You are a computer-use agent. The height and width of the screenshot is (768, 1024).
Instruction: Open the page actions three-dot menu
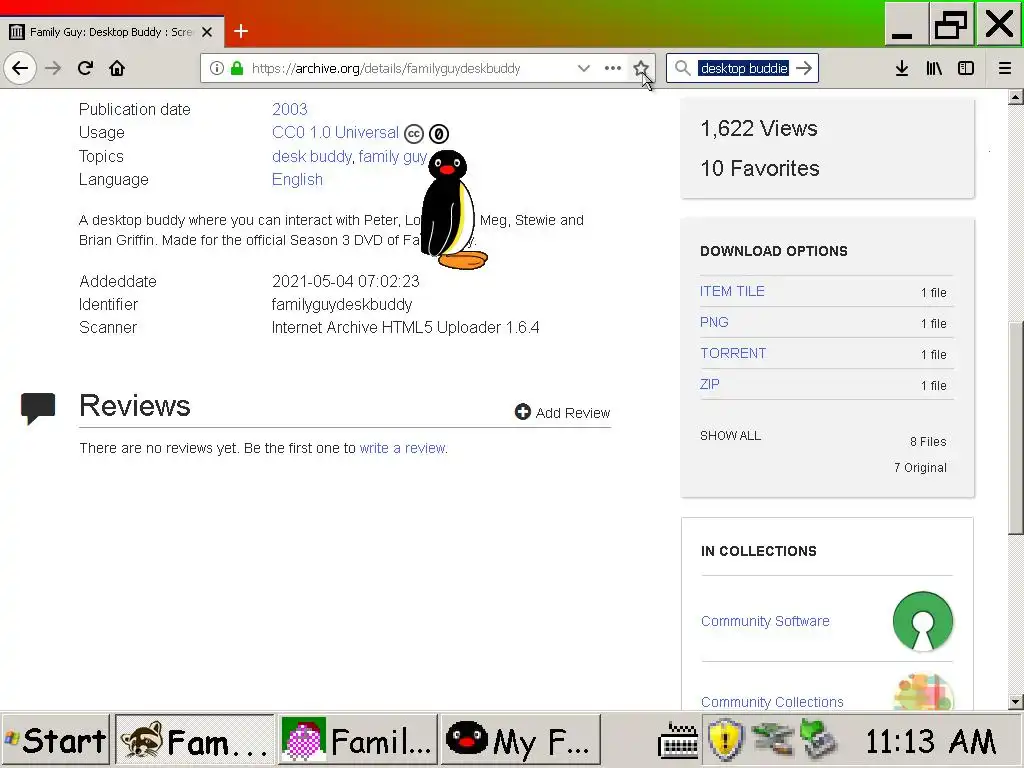coord(613,68)
